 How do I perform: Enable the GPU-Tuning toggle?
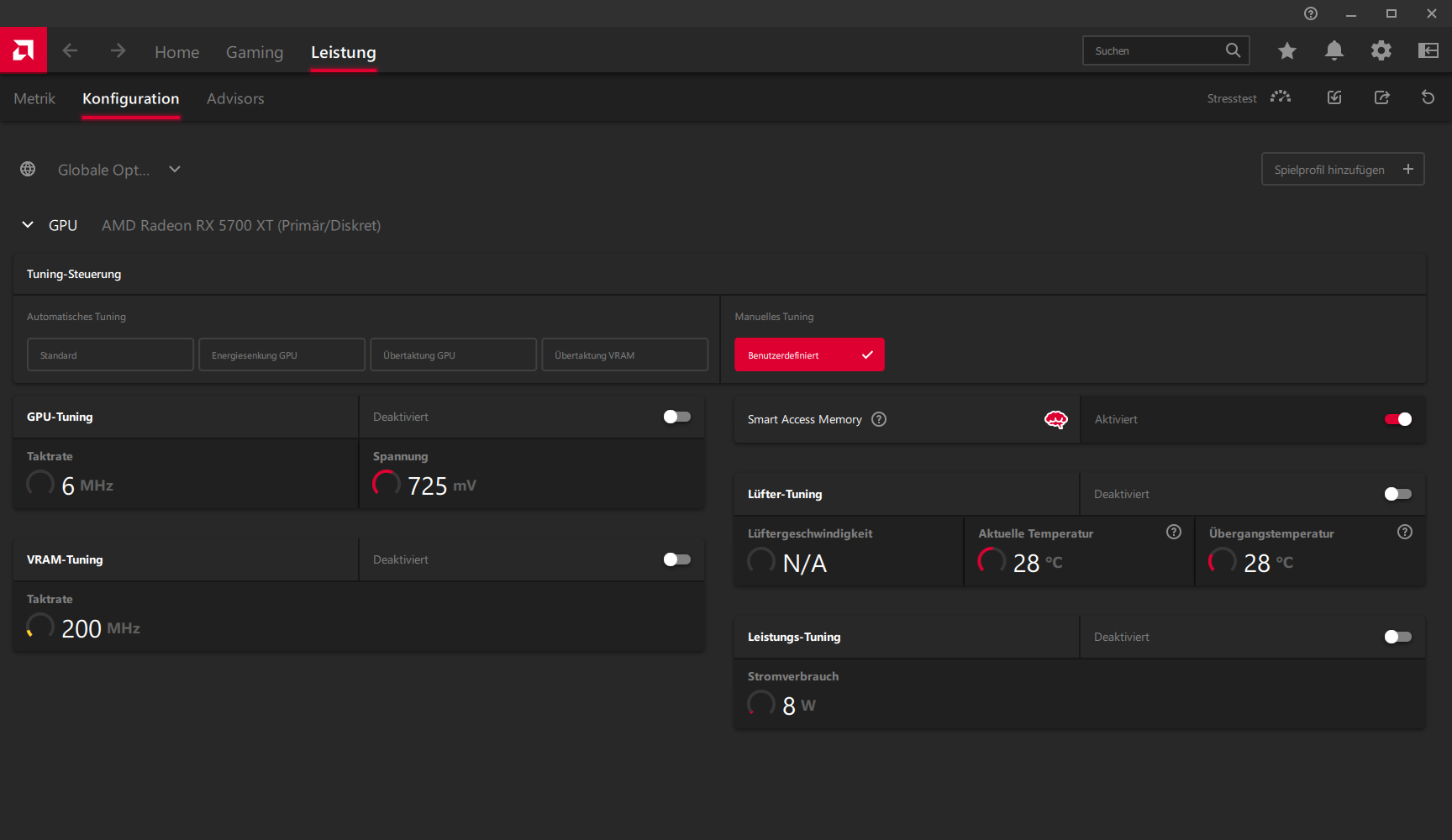676,417
